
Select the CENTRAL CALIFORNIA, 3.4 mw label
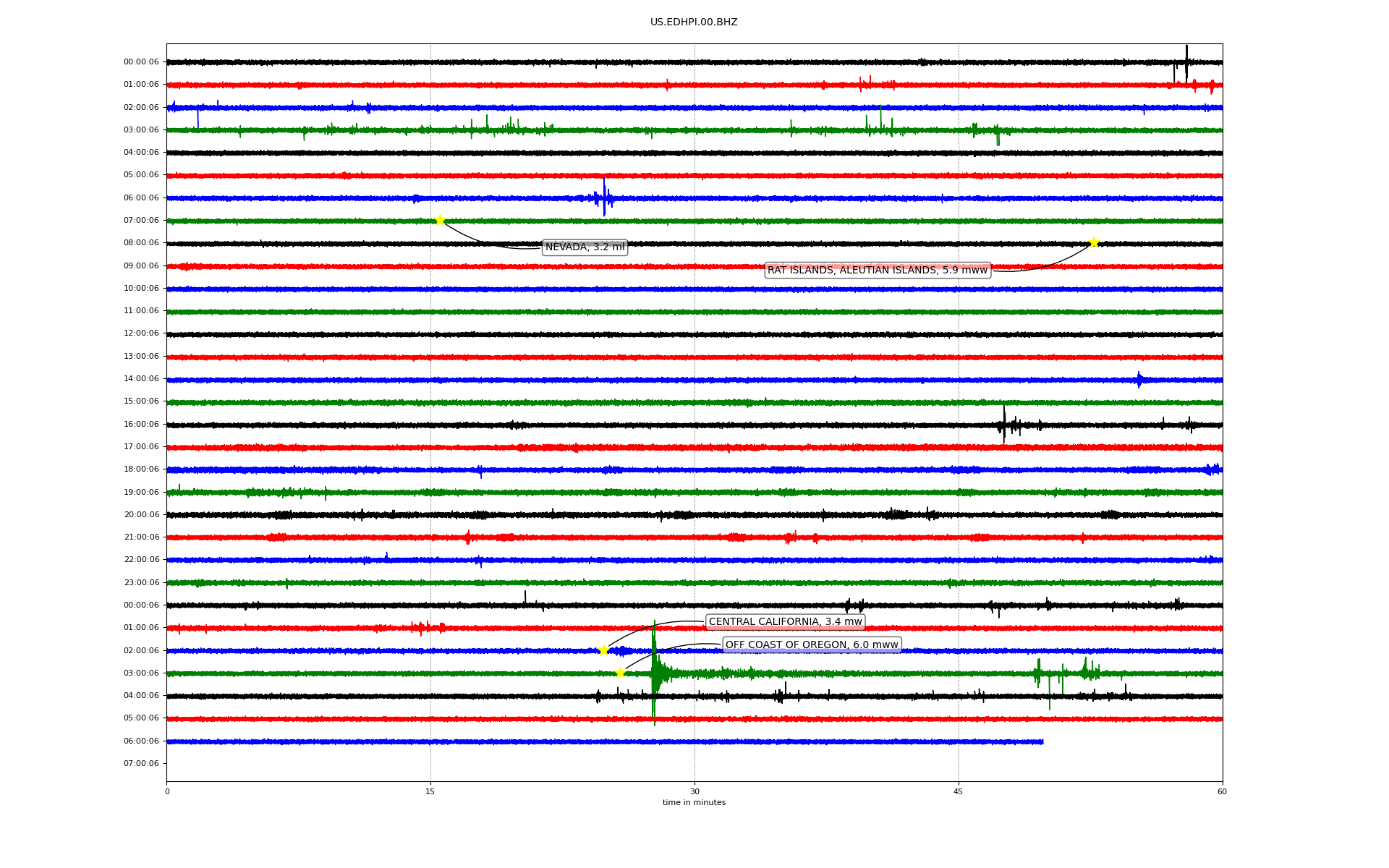(x=785, y=622)
